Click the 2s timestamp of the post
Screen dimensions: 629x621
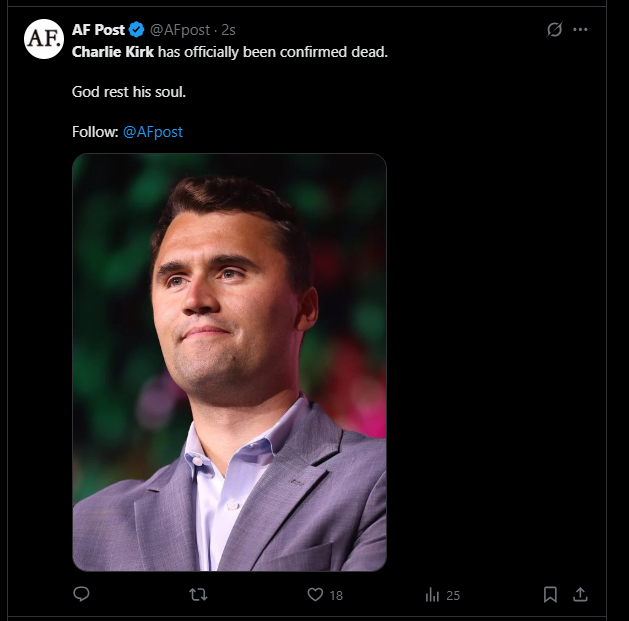[x=228, y=31]
